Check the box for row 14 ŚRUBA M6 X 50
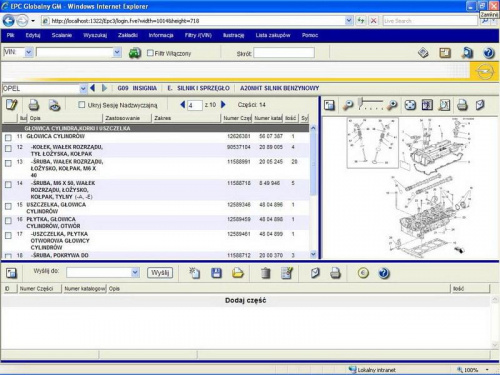 8,184
